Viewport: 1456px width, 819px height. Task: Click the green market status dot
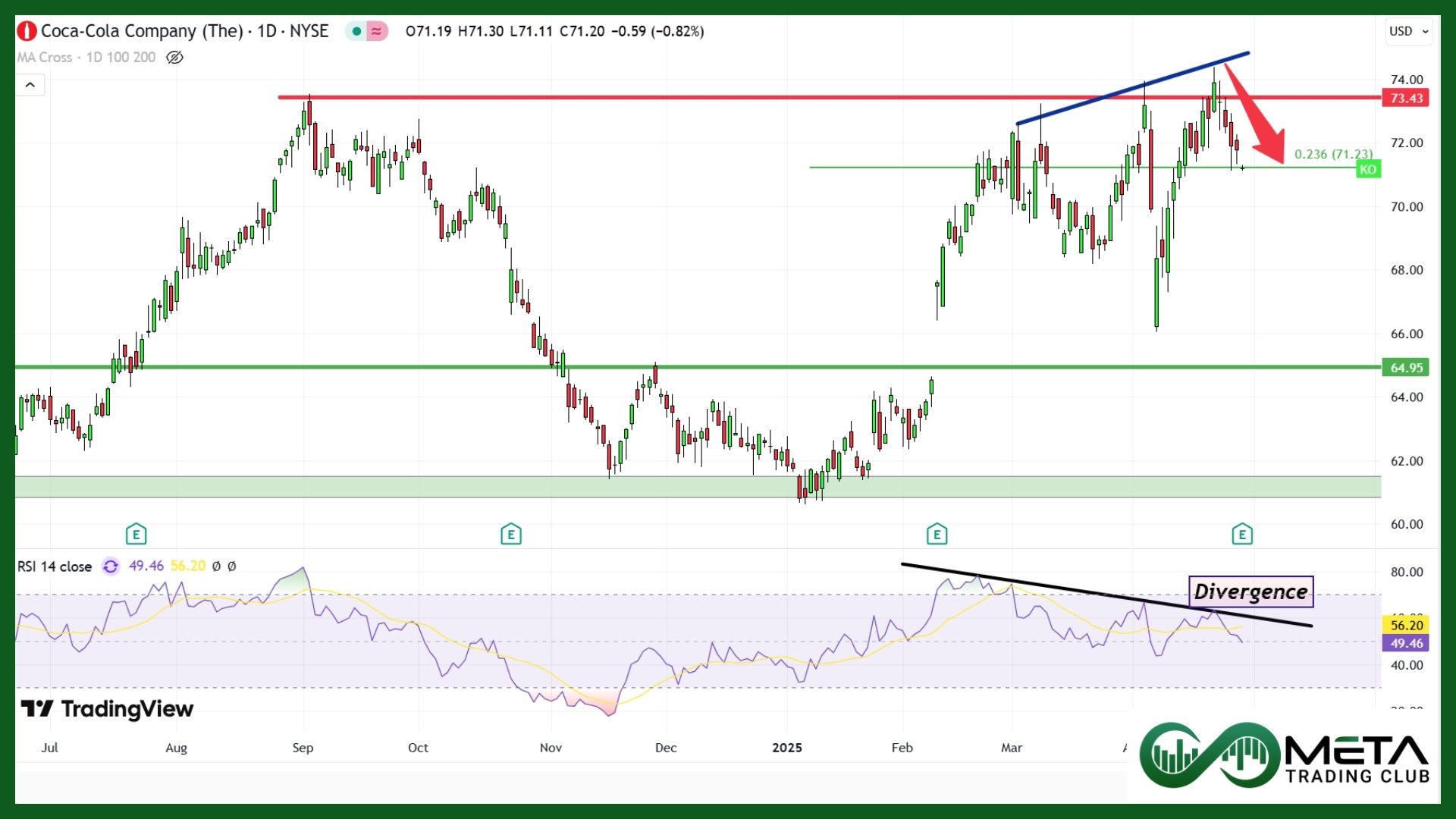click(356, 31)
